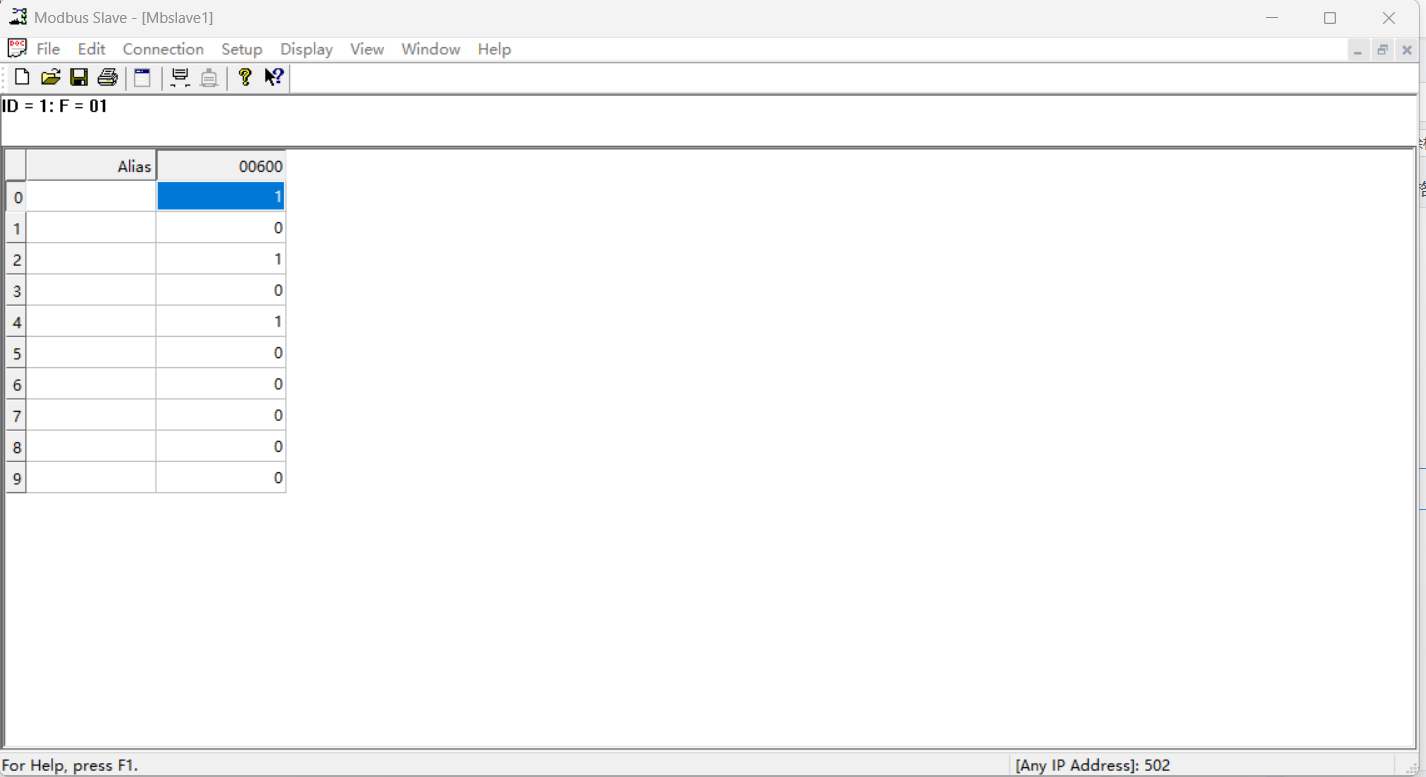This screenshot has height=777, width=1426.
Task: Click the yellow question mark About icon
Action: tap(244, 77)
